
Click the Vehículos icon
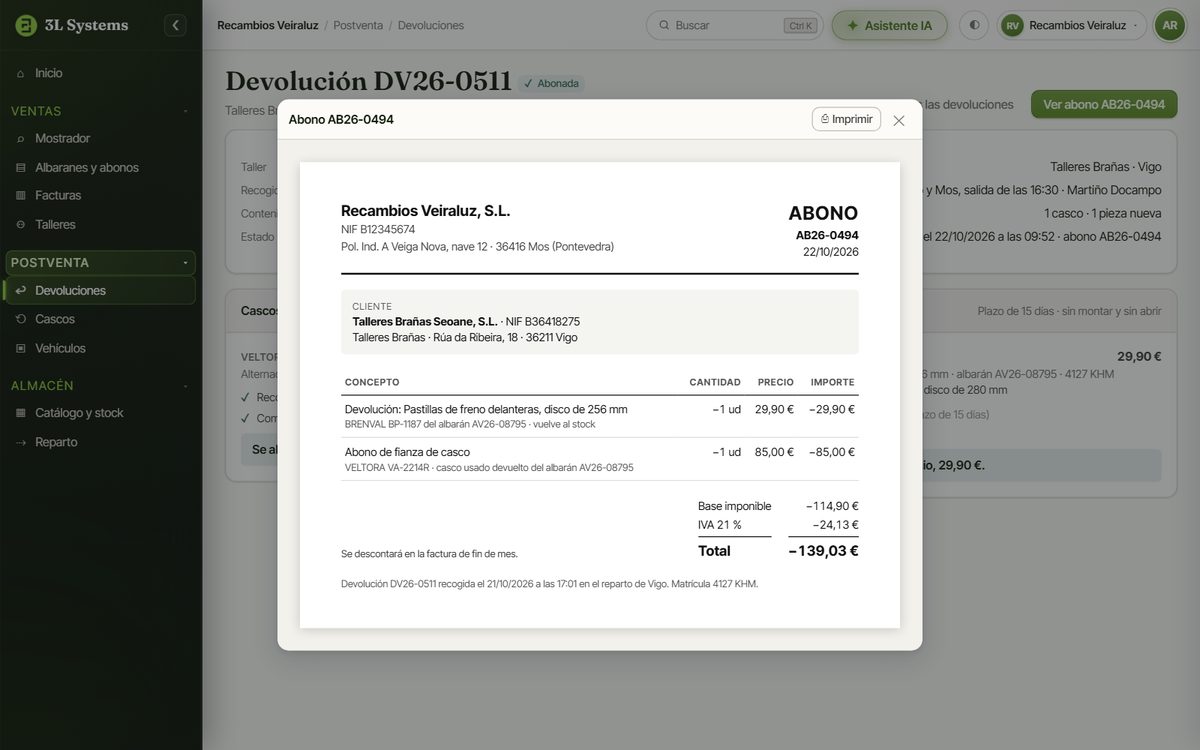21,348
